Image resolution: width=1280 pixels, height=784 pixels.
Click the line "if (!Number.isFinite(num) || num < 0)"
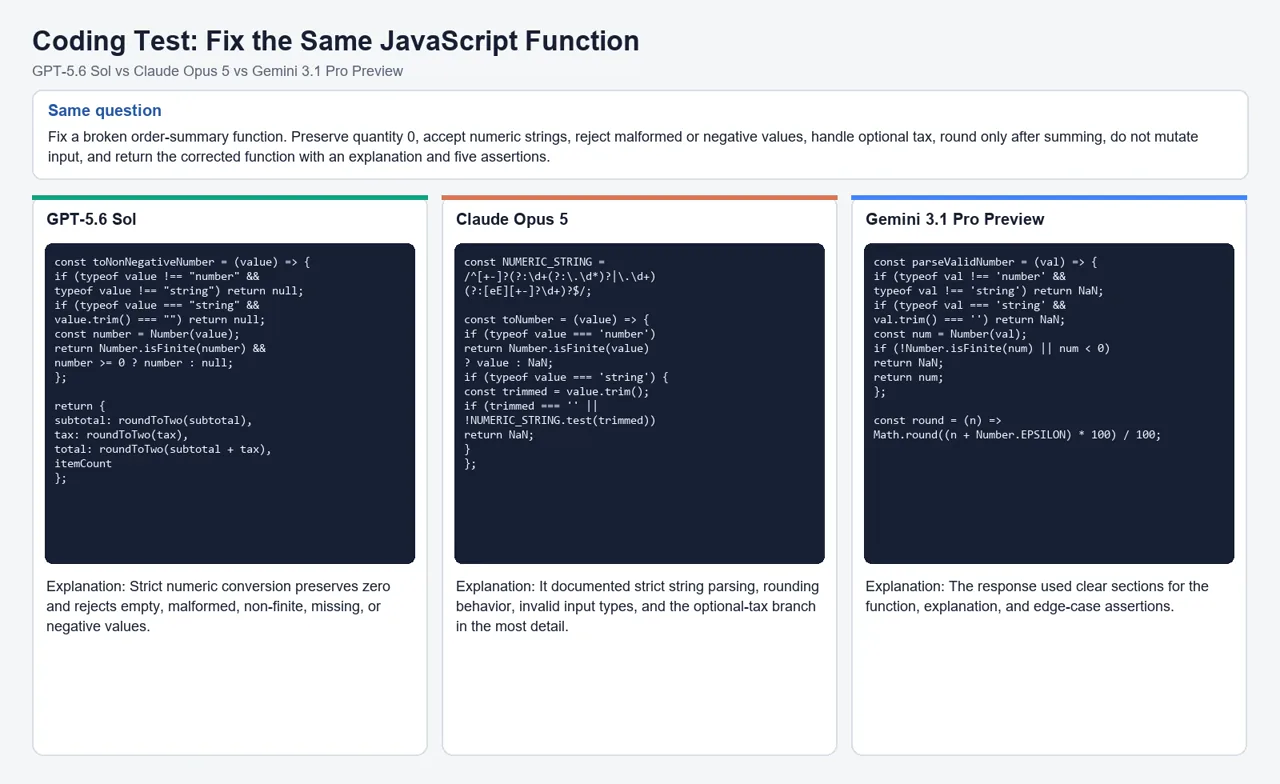pyautogui.click(x=992, y=349)
